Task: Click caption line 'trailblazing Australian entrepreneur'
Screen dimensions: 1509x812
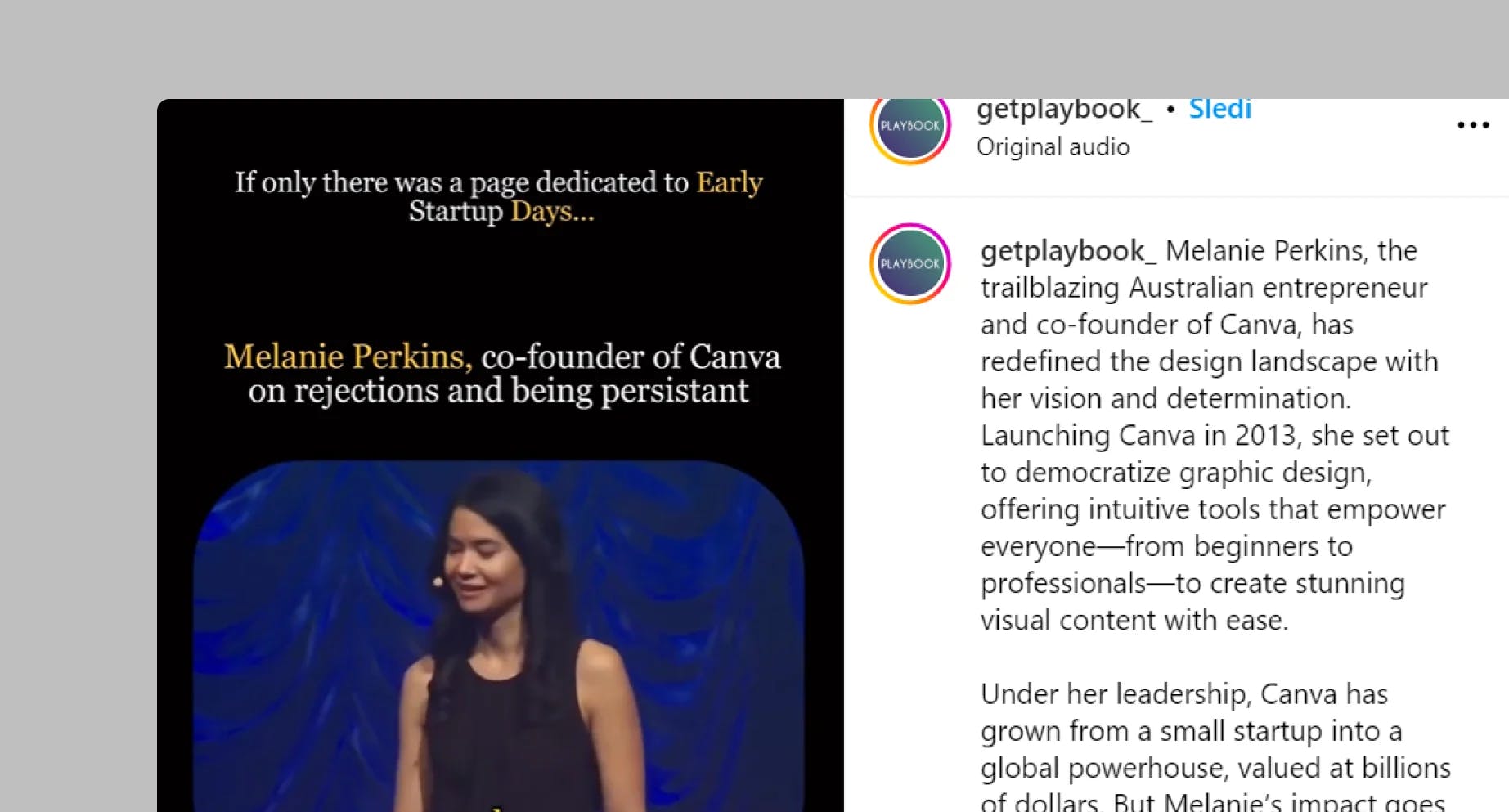Action: [x=1204, y=288]
